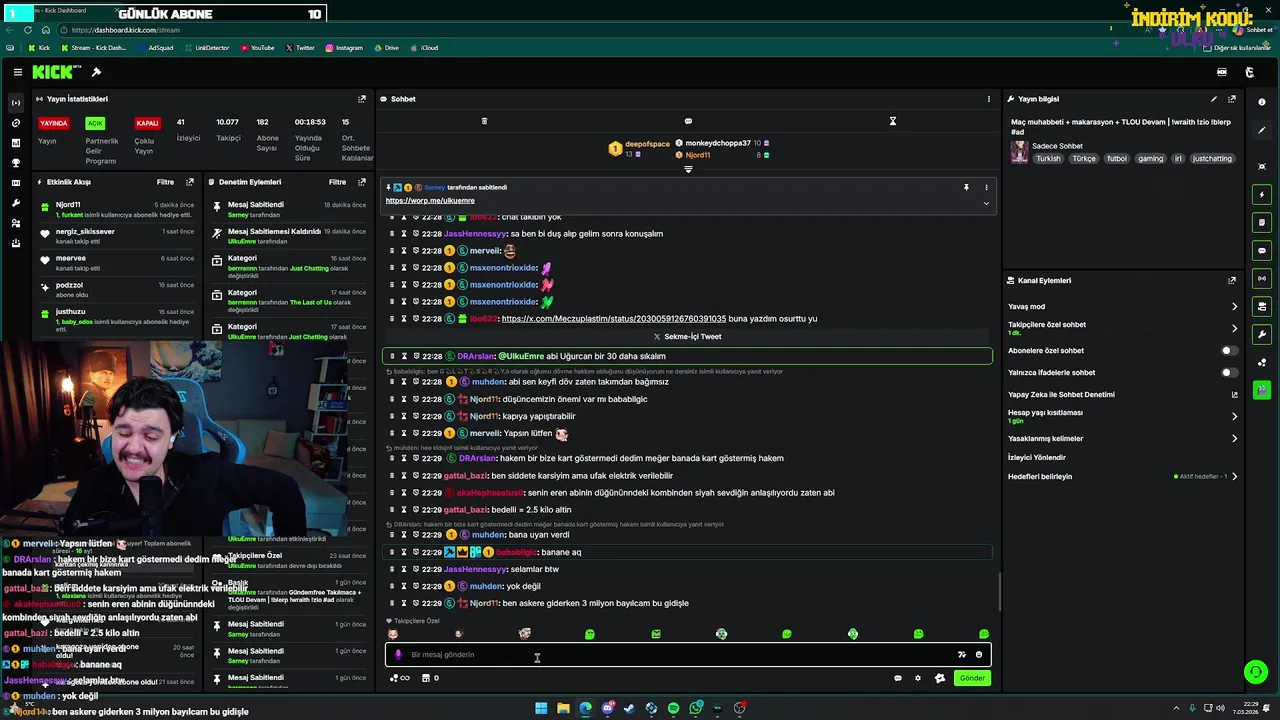Unpin the pinned message with the pin icon

[966, 187]
